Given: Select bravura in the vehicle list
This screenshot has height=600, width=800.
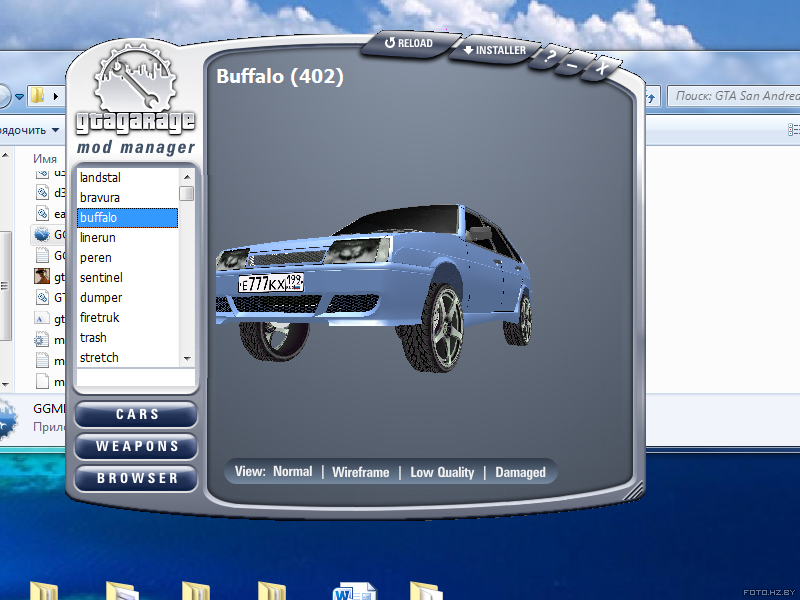Looking at the screenshot, I should [128, 197].
